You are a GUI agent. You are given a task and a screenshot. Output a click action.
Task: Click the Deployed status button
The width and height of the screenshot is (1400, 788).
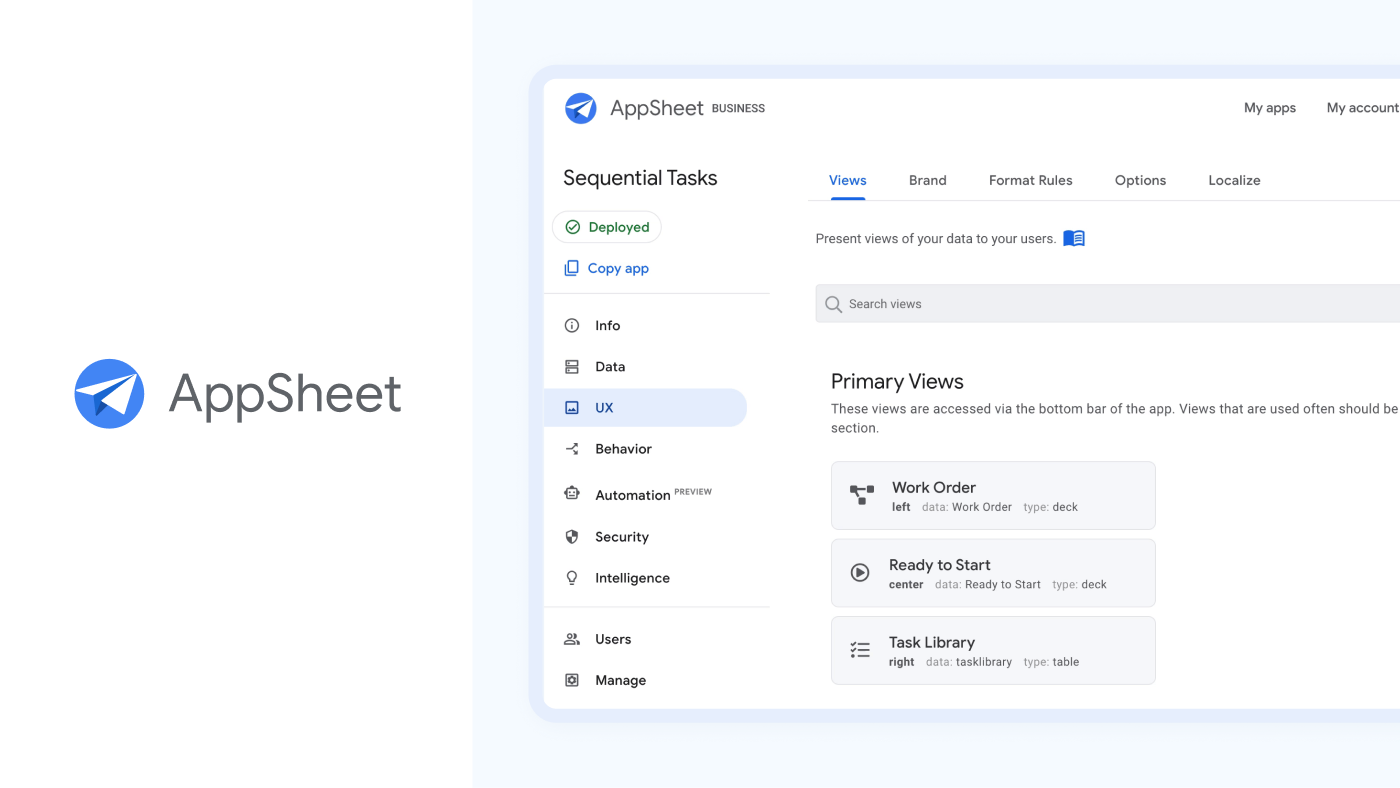607,227
